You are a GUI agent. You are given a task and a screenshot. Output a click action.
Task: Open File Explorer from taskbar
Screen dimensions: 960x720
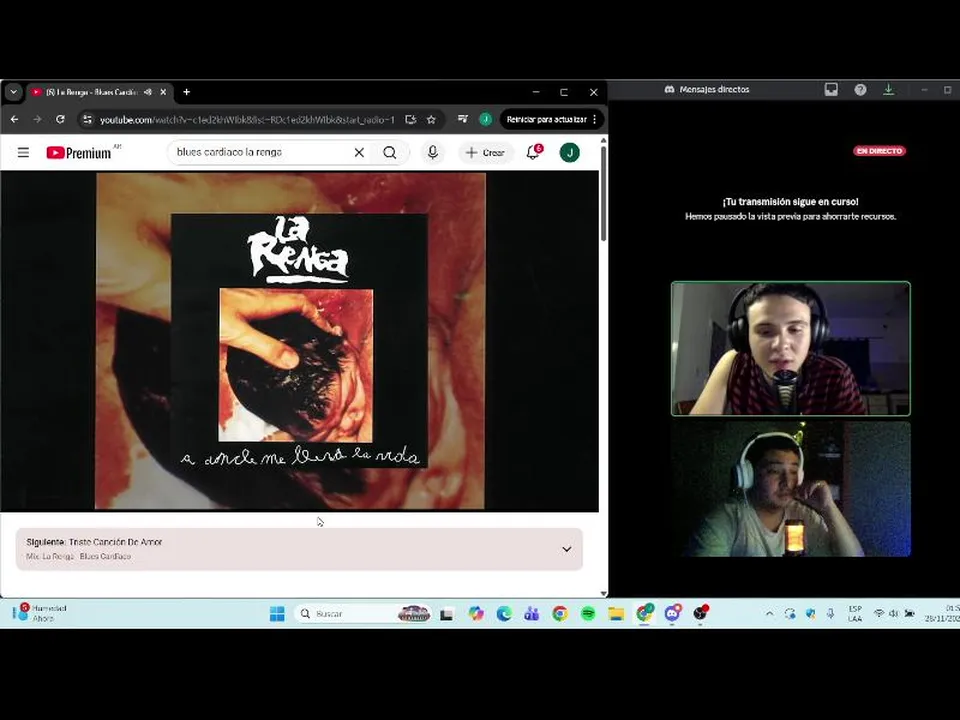616,613
